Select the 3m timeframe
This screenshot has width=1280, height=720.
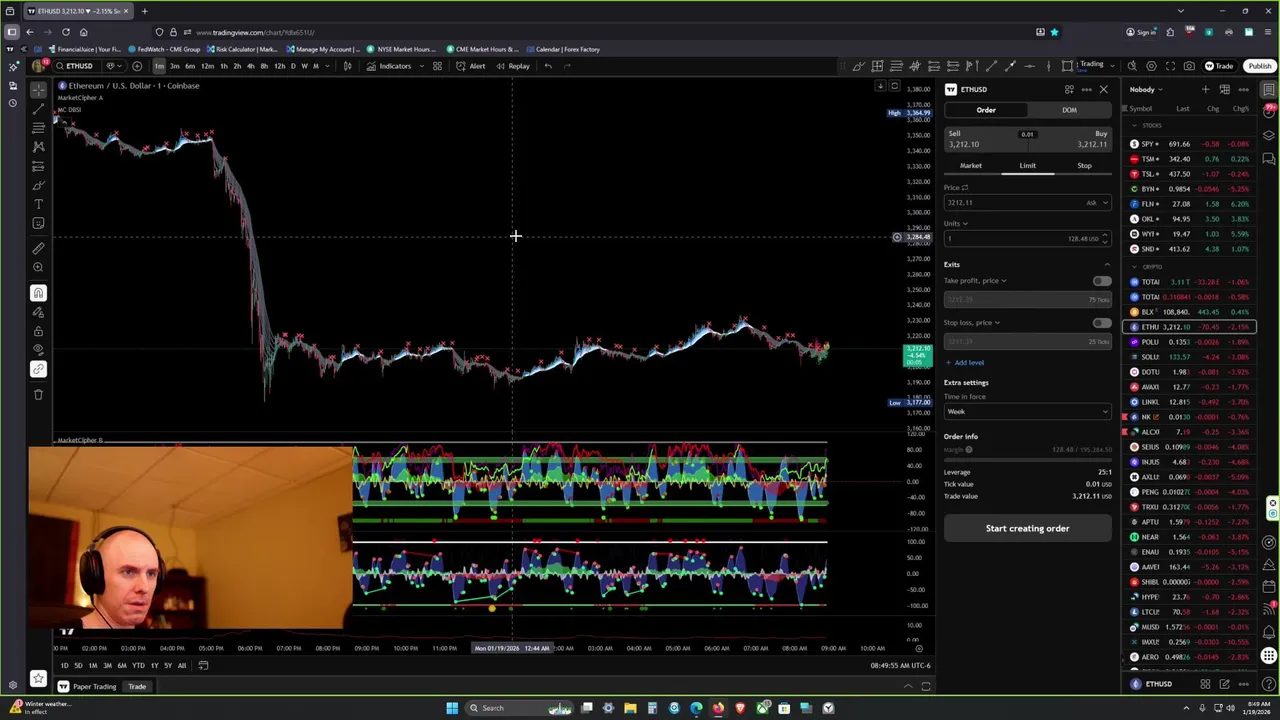175,66
